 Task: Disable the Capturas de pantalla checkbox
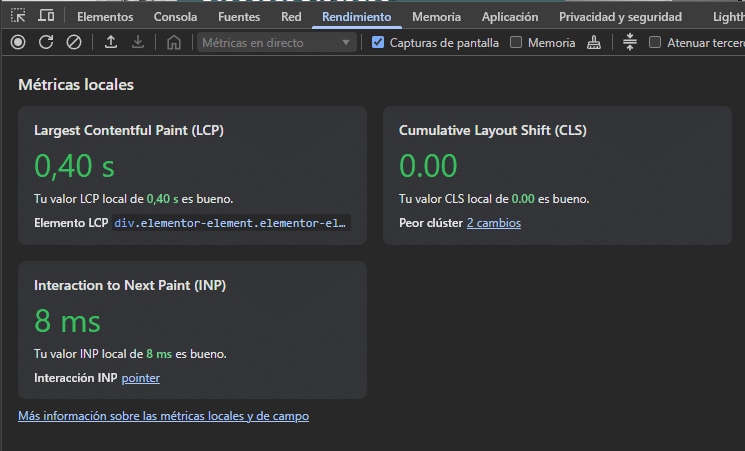pos(377,42)
